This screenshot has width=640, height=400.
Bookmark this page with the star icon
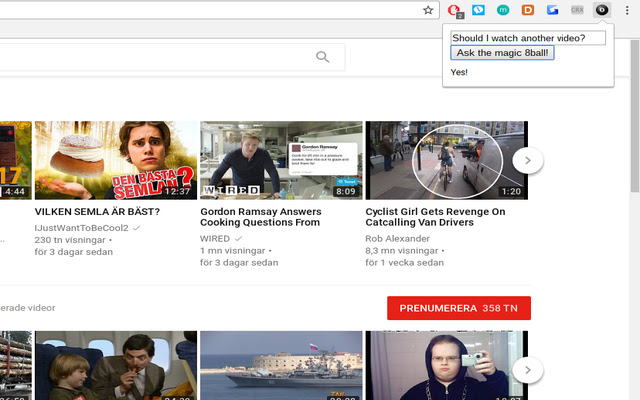pos(428,10)
